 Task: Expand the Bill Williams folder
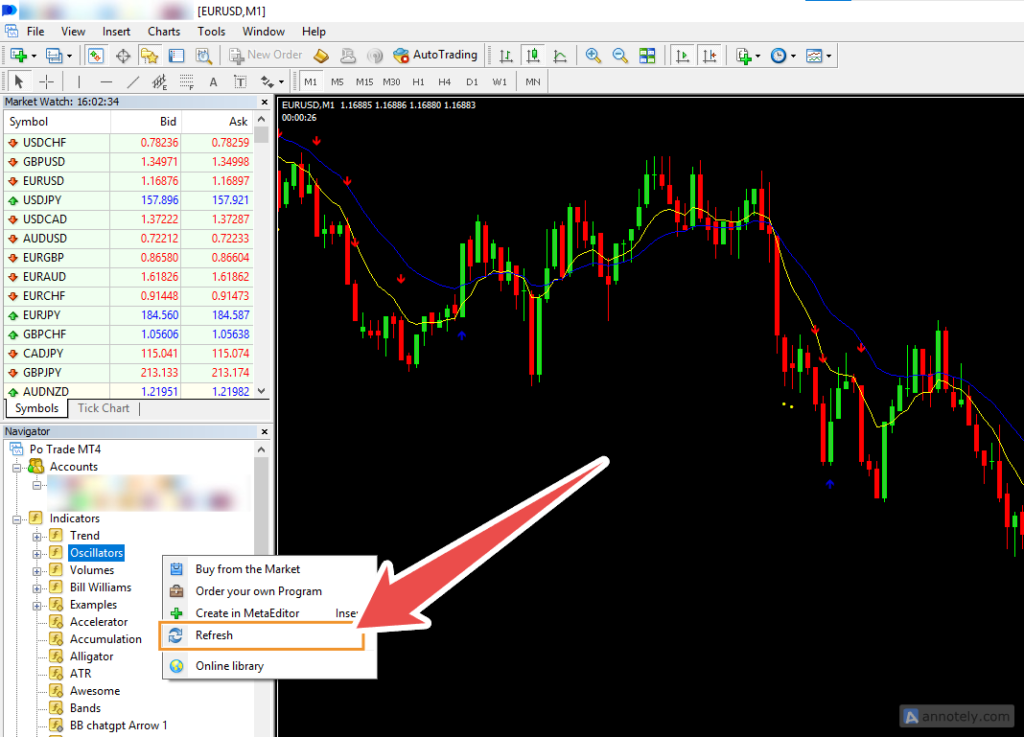pos(37,588)
